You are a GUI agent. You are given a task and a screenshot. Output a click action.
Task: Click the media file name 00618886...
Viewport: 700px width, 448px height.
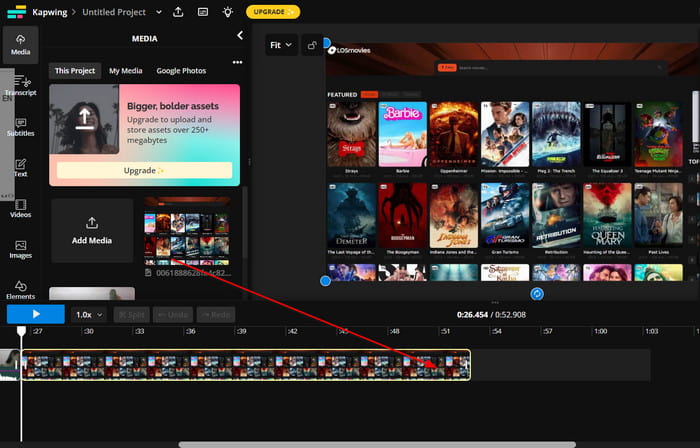pos(193,273)
